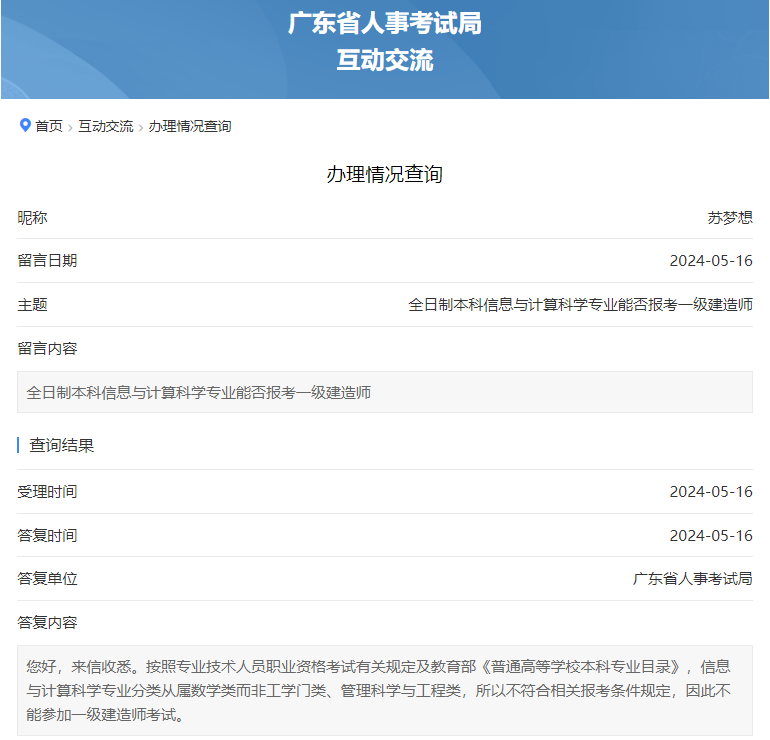Click the location pin icon in breadcrumb
The width and height of the screenshot is (770, 740).
(x=25, y=125)
